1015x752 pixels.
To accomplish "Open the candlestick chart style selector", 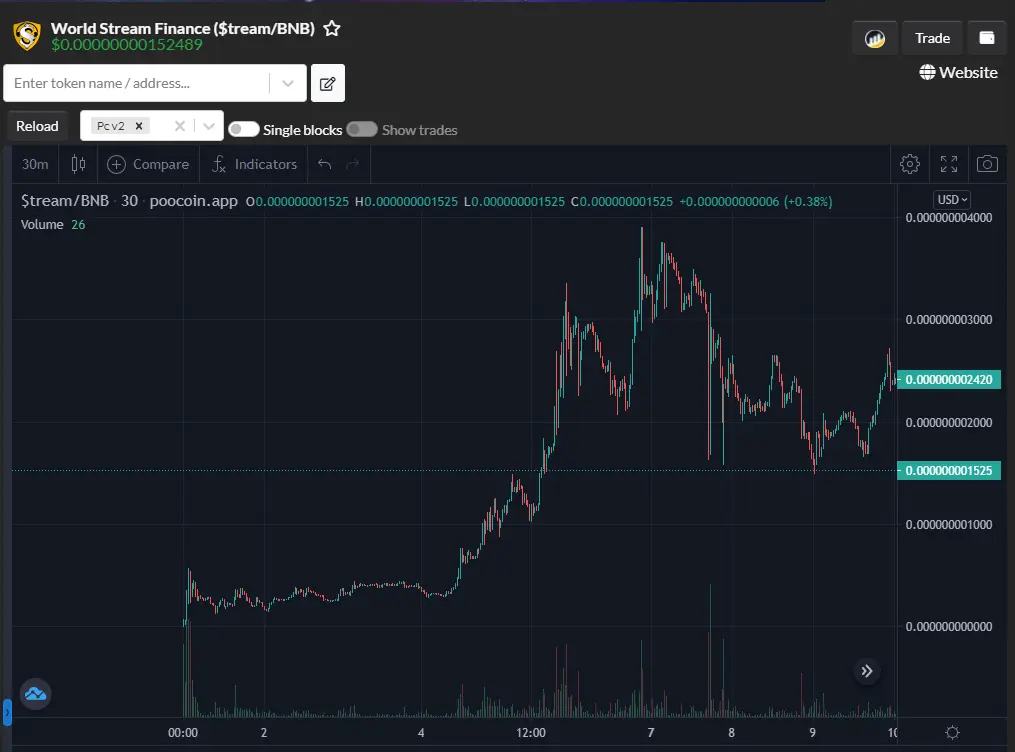I will (x=78, y=164).
